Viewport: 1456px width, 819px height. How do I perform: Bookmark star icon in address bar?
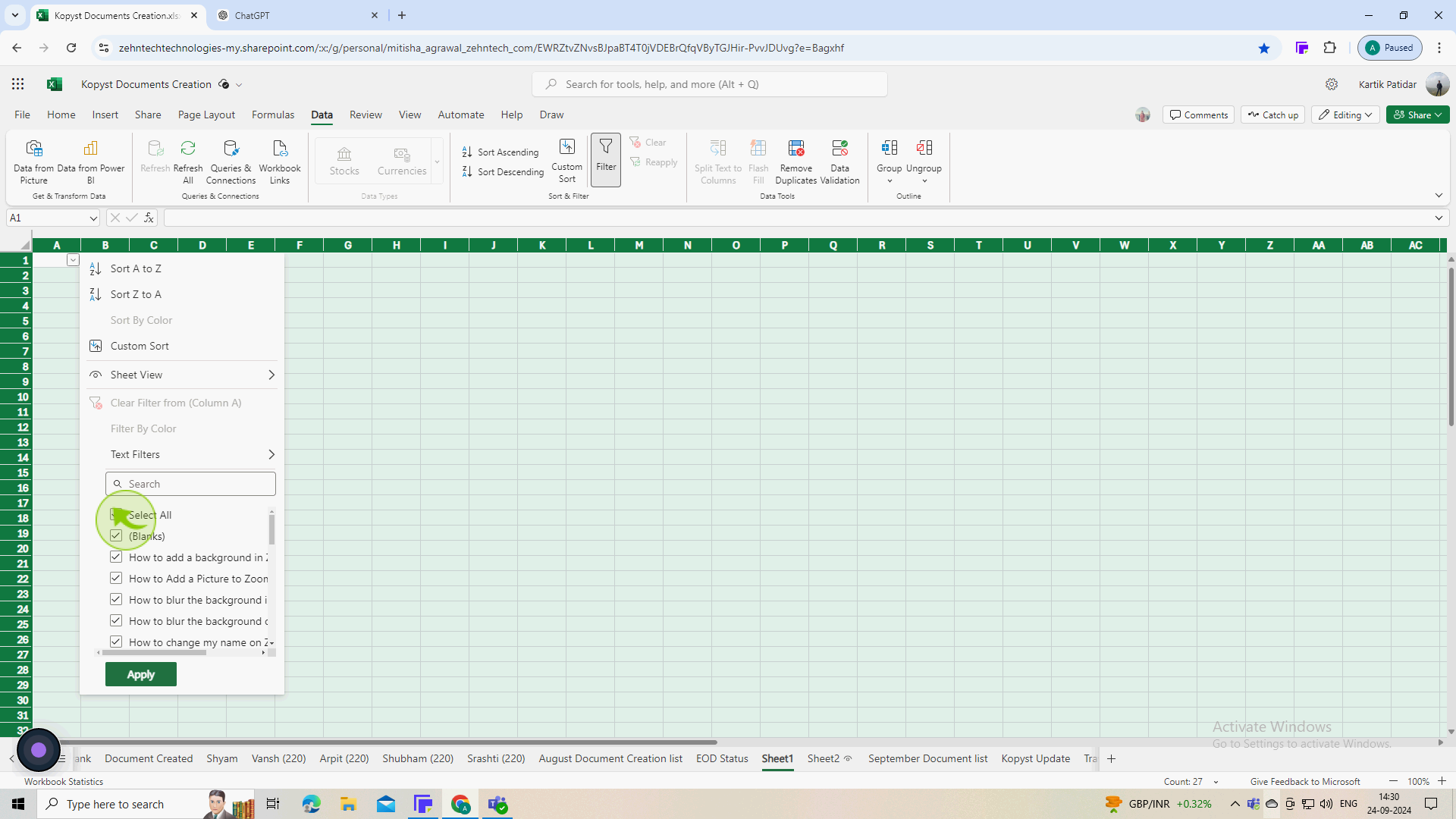pos(1264,48)
